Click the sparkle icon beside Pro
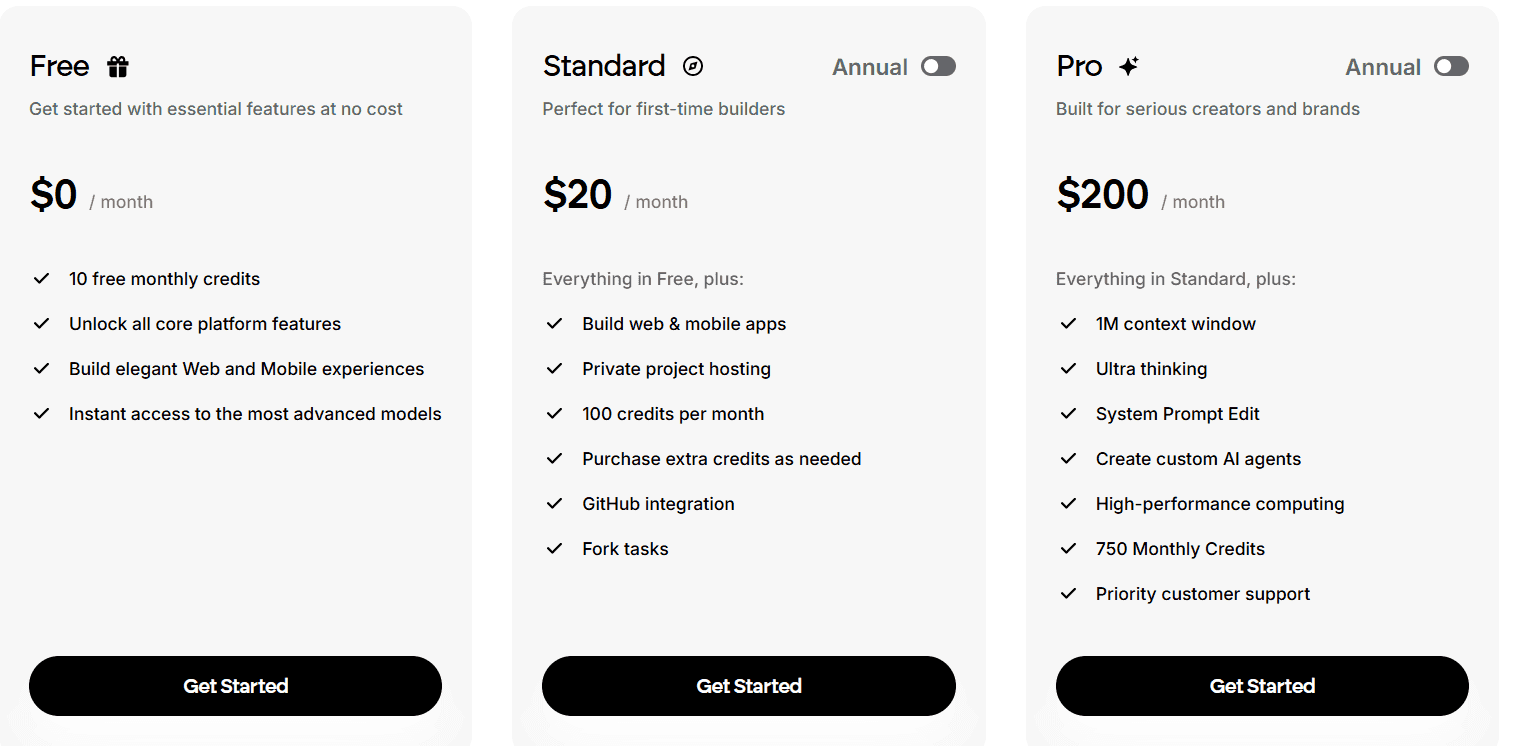 coord(1128,65)
